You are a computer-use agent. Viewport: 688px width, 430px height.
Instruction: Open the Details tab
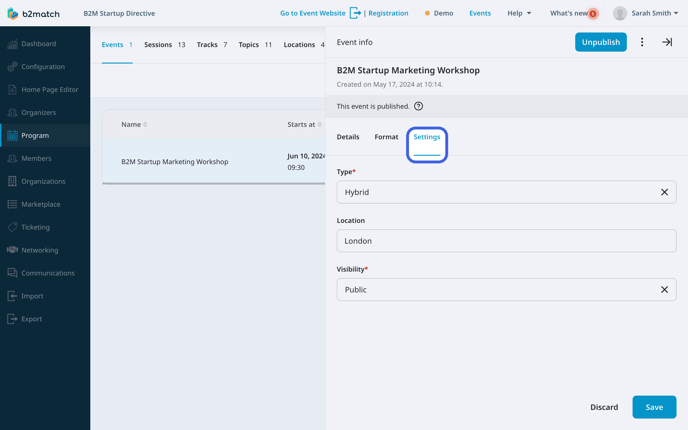(x=348, y=137)
